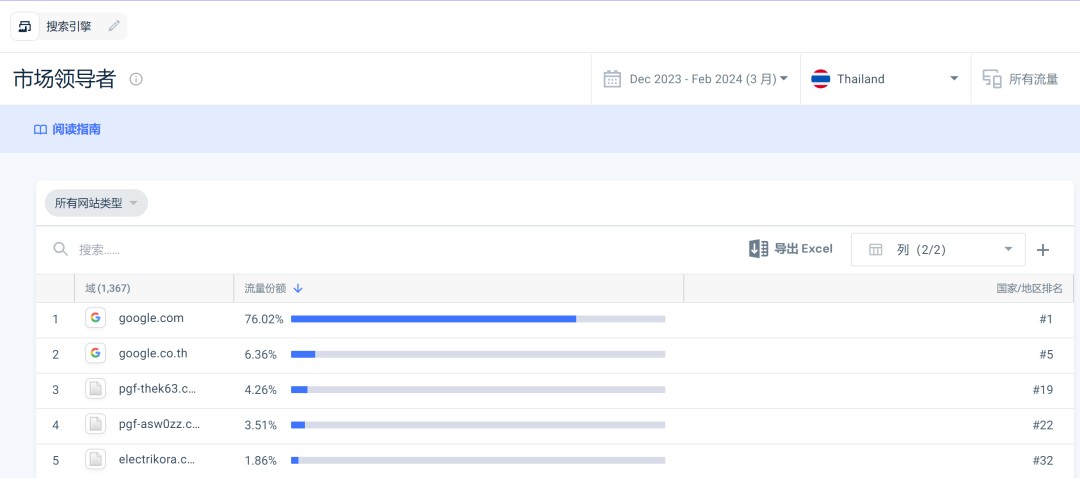Click the 搜索引擎 category tab

[x=68, y=26]
